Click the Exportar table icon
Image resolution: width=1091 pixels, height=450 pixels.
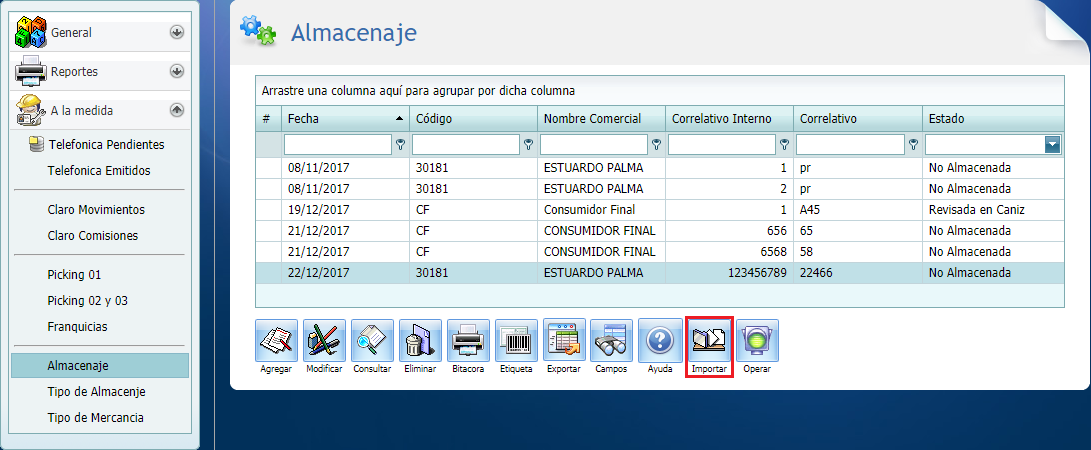pos(564,341)
